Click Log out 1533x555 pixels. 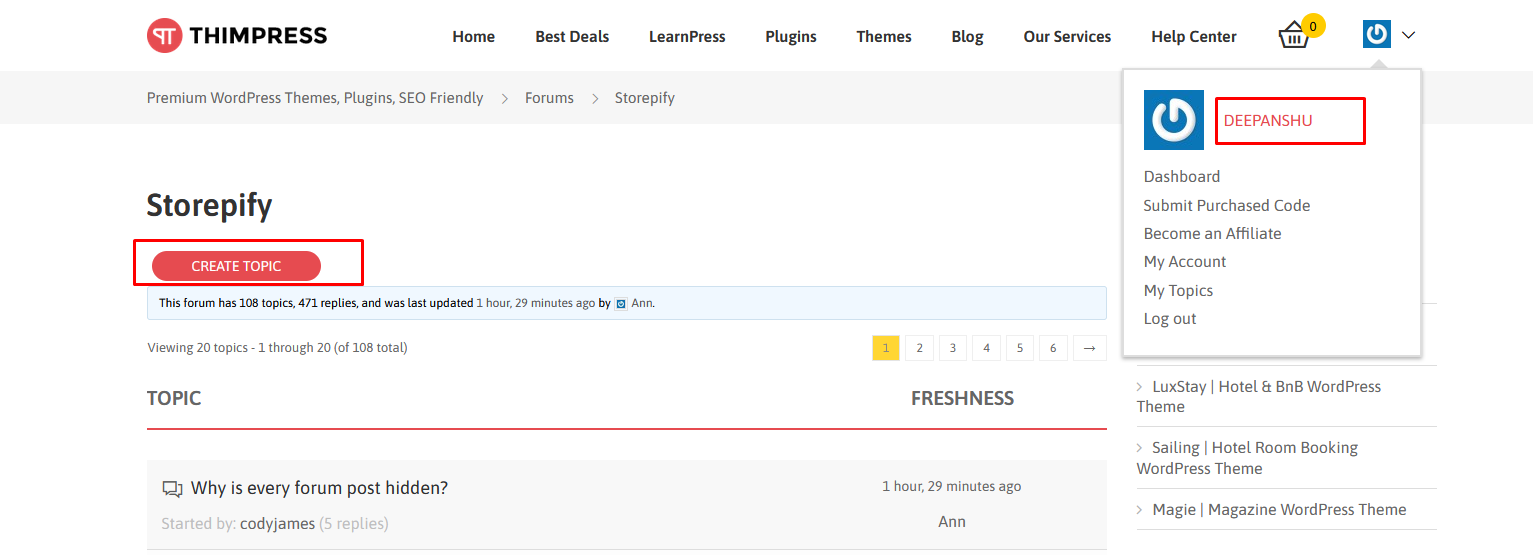tap(1170, 318)
